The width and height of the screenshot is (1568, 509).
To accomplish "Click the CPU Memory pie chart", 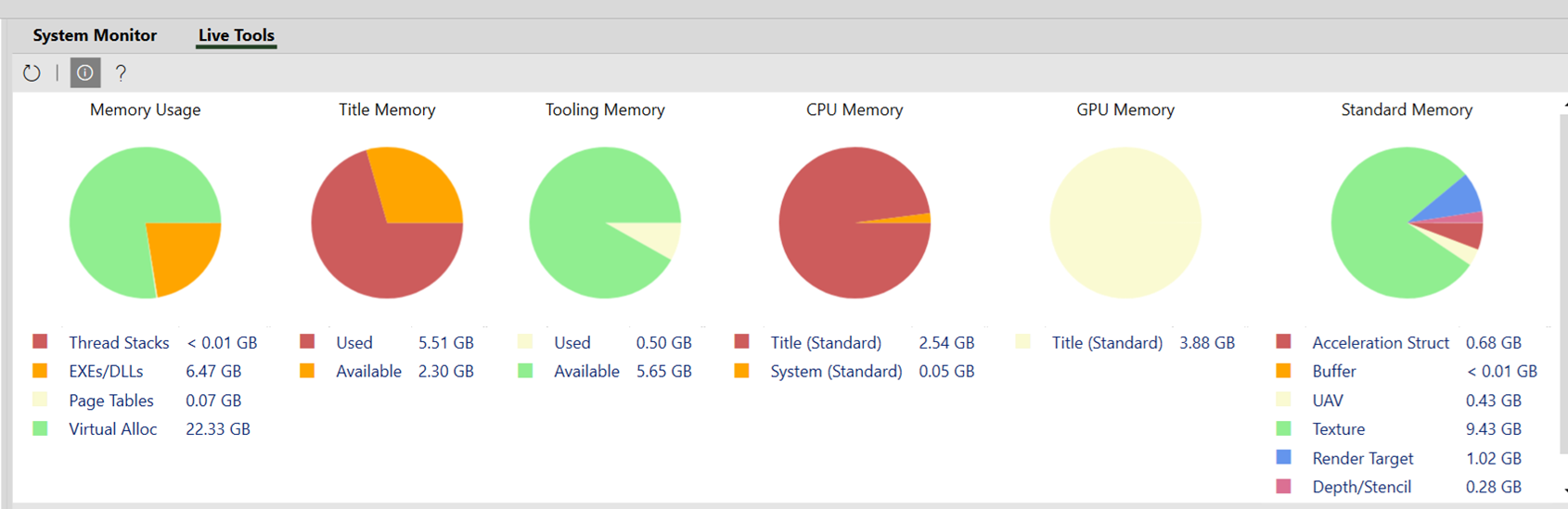I will (x=855, y=223).
